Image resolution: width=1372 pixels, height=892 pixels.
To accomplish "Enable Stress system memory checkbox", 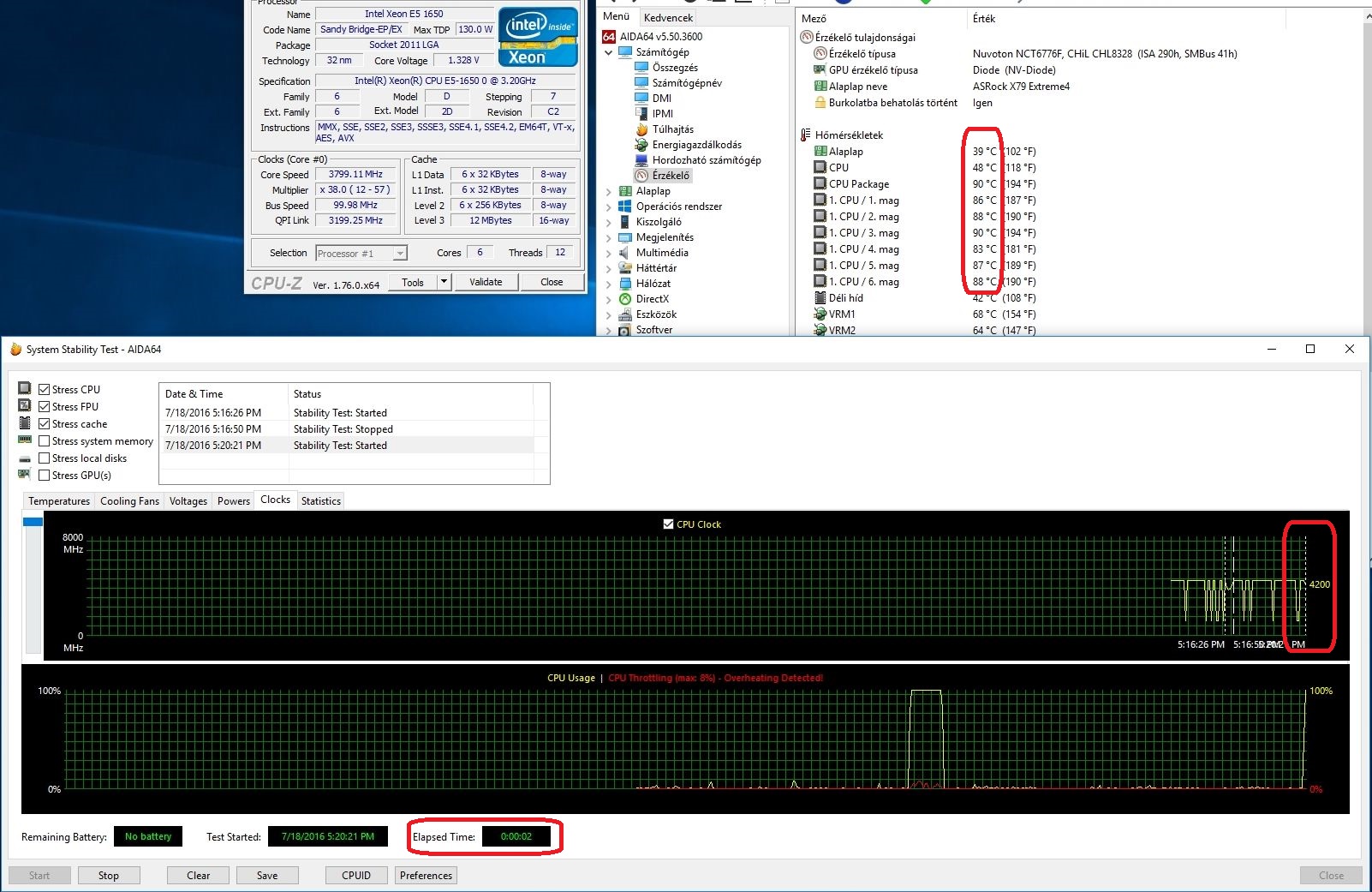I will click(44, 441).
